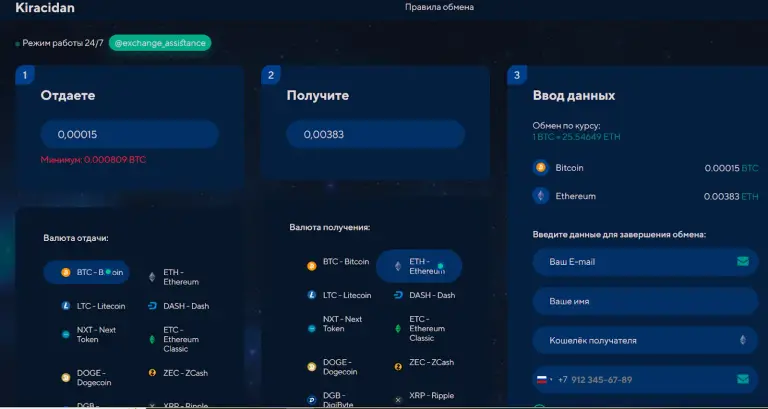
Task: Click the Валюта получения: heading
Action: pyautogui.click(x=330, y=227)
